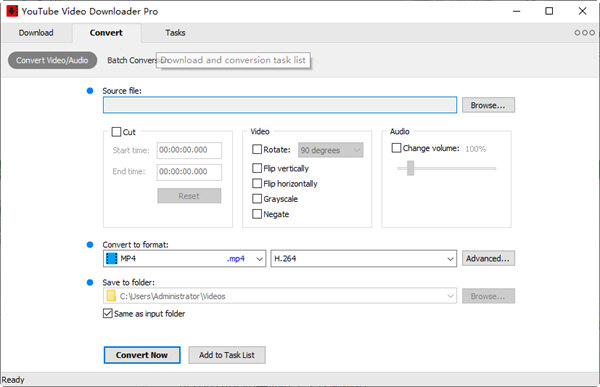Click the Start time field
The height and width of the screenshot is (387, 600).
(189, 150)
